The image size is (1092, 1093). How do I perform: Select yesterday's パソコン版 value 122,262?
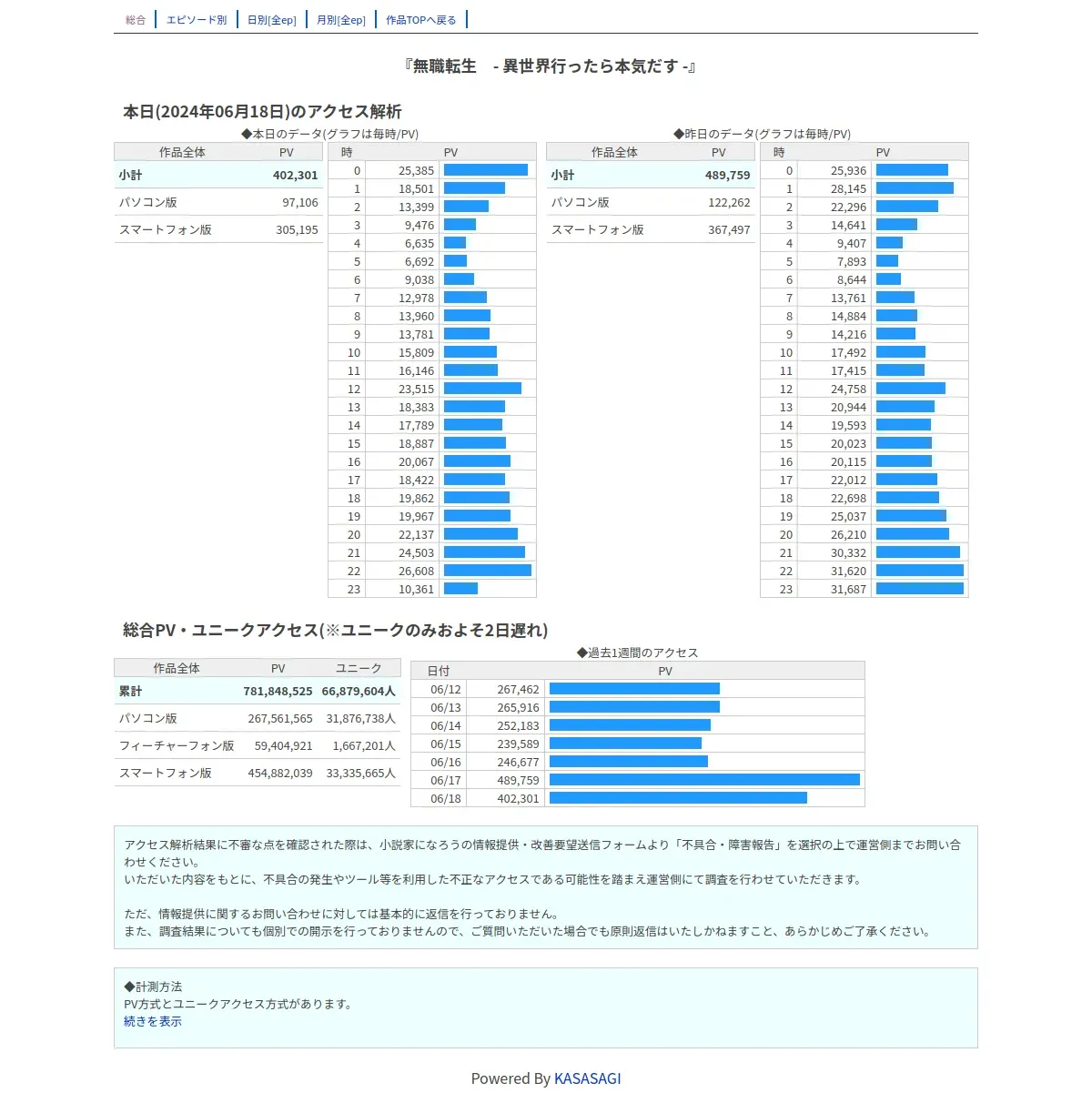tap(730, 202)
